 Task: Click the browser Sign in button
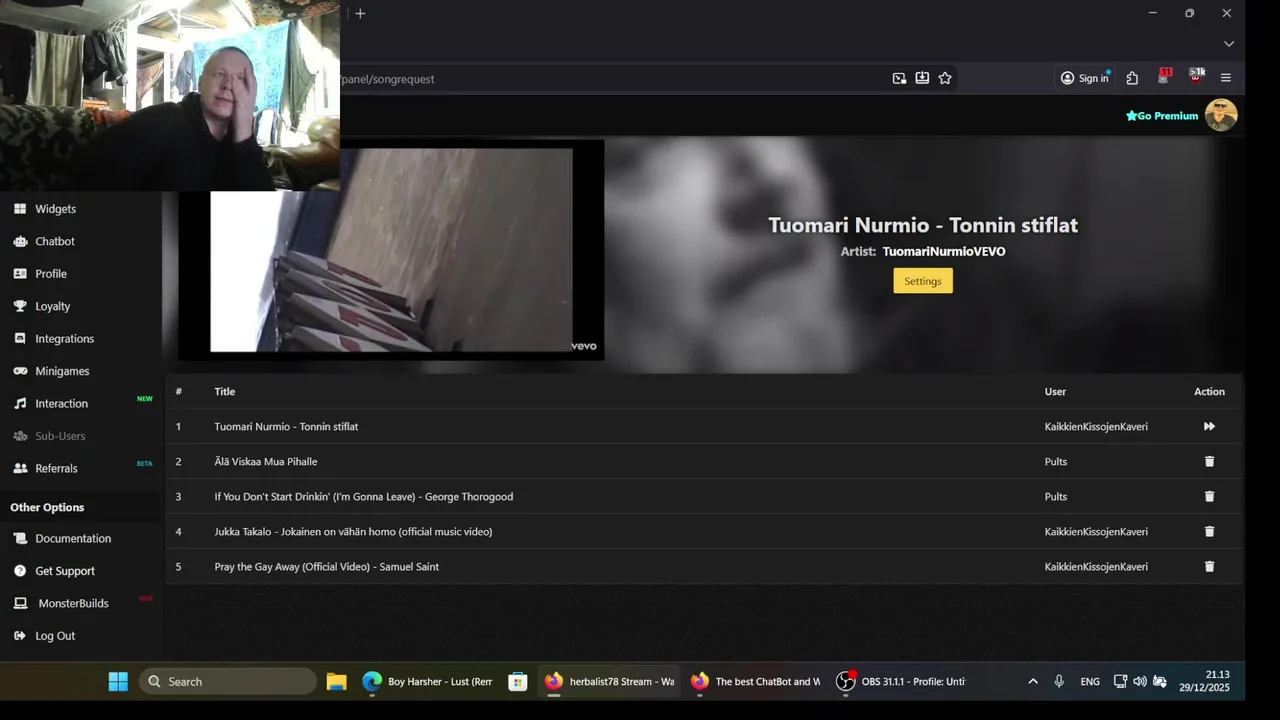(x=1085, y=78)
